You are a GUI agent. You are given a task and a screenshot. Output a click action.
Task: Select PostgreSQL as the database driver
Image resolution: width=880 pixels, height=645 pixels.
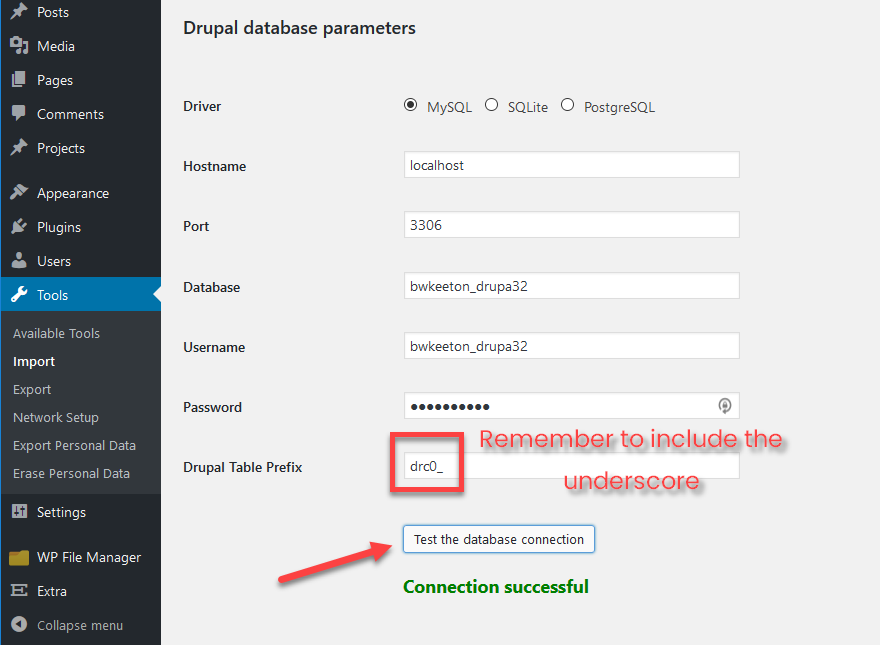pos(567,104)
